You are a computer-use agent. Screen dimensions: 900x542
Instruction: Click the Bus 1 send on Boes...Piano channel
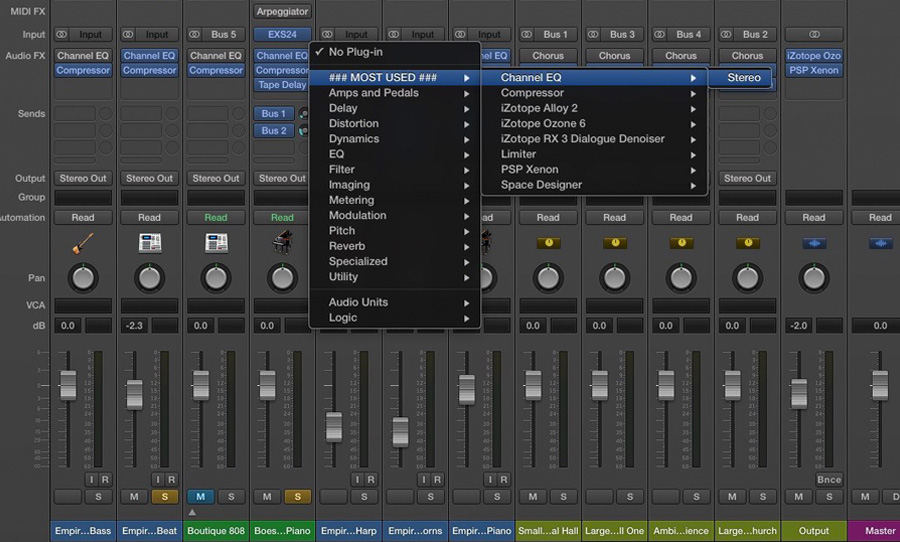tap(274, 114)
